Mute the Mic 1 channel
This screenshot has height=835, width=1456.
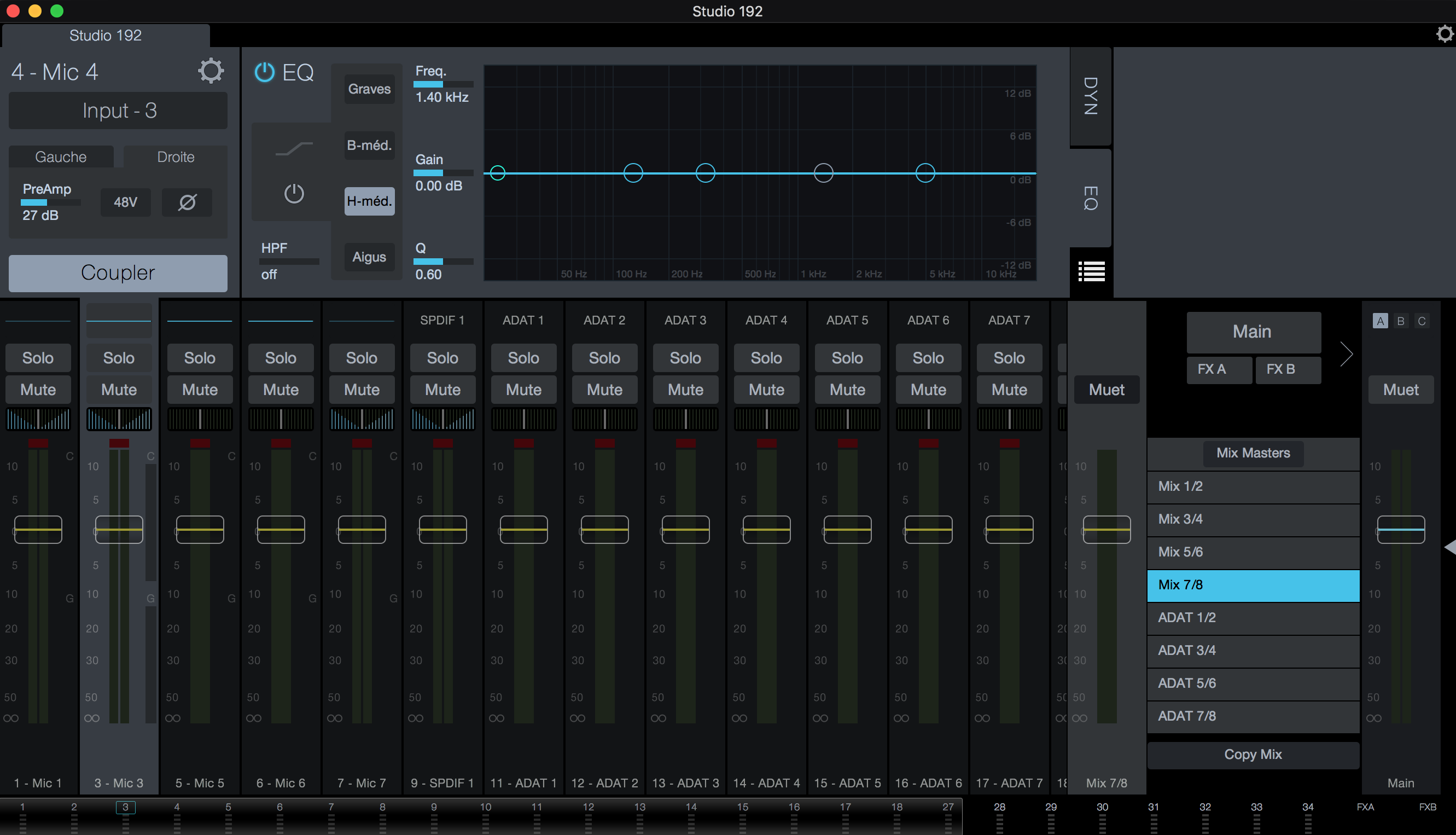(38, 390)
